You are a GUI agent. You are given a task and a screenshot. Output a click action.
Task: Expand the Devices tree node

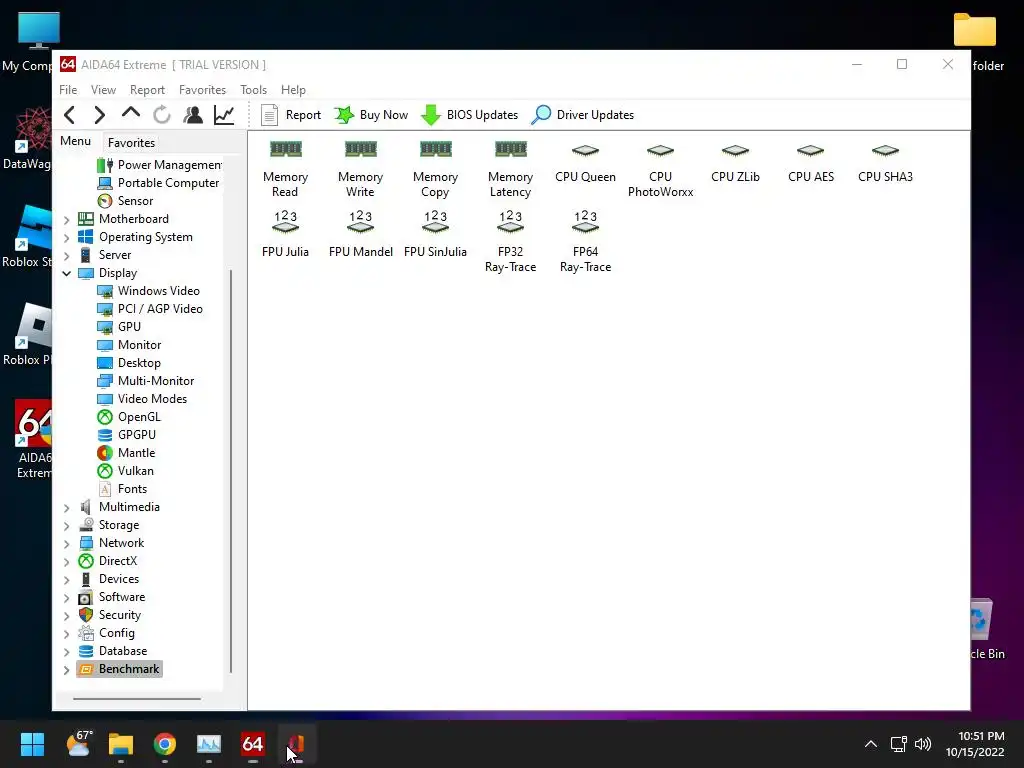click(x=67, y=579)
